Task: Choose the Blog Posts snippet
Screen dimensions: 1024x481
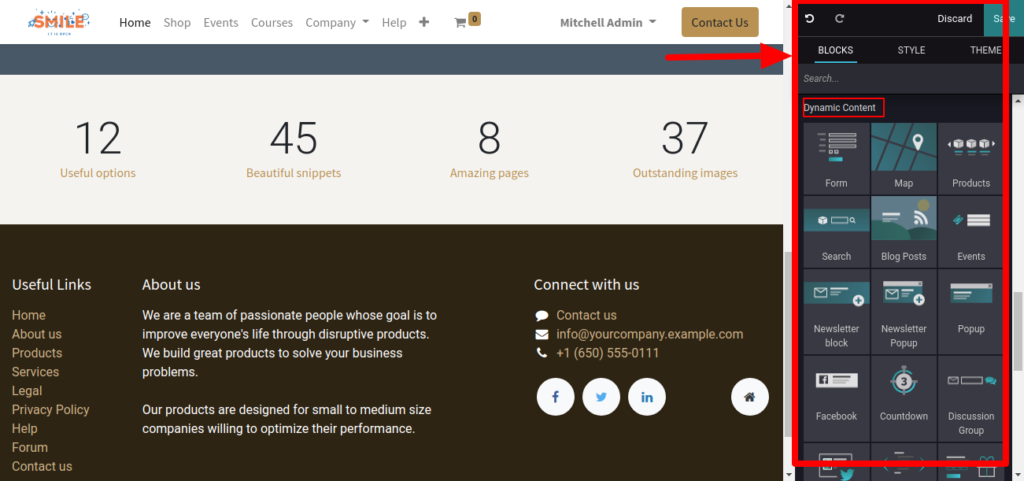Action: click(903, 230)
